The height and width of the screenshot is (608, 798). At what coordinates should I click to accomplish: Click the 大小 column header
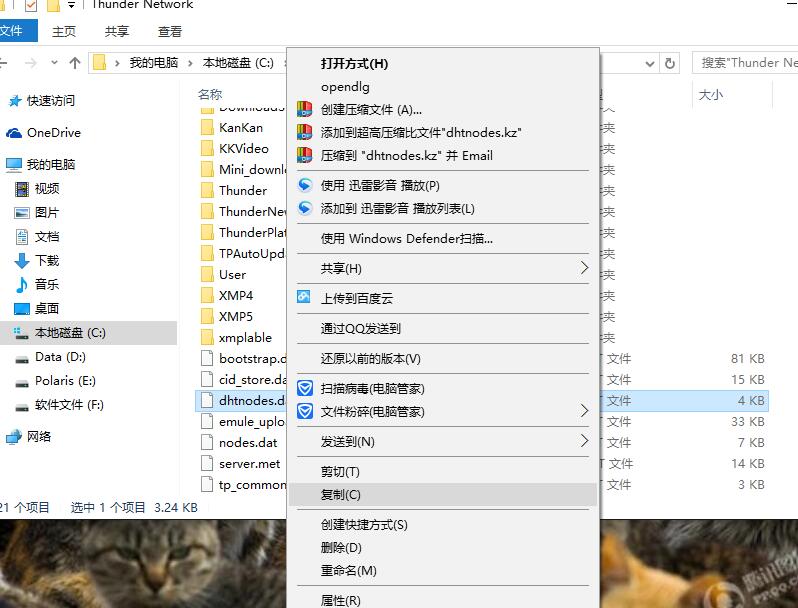[x=710, y=95]
